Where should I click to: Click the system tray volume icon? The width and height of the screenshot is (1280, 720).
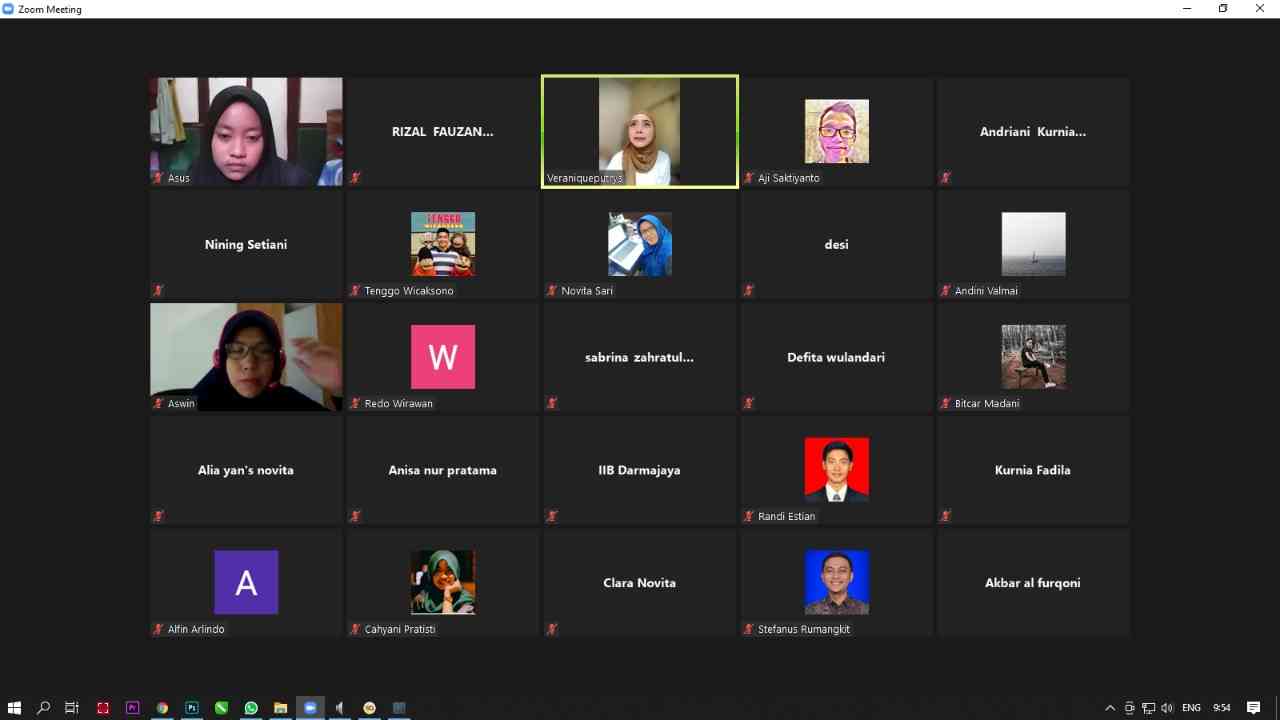1167,708
